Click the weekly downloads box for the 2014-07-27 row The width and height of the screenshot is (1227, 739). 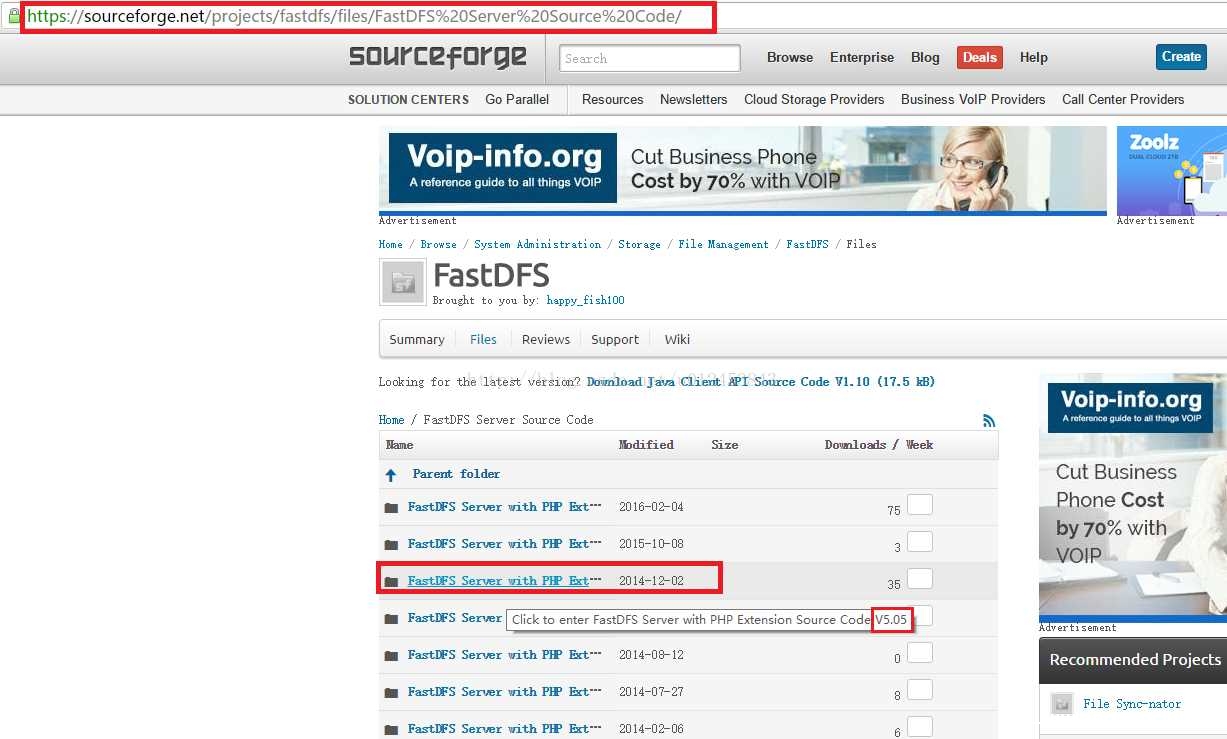(x=920, y=689)
